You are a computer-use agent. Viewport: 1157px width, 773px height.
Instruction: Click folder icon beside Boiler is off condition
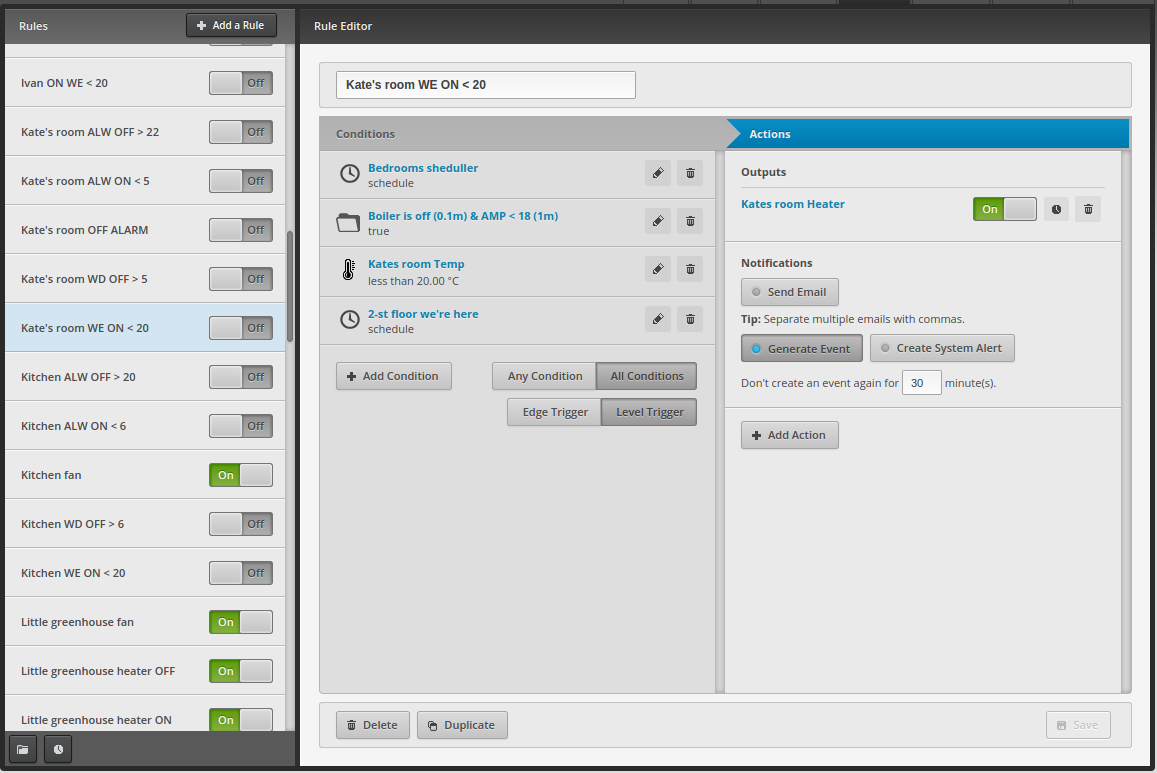(x=348, y=222)
